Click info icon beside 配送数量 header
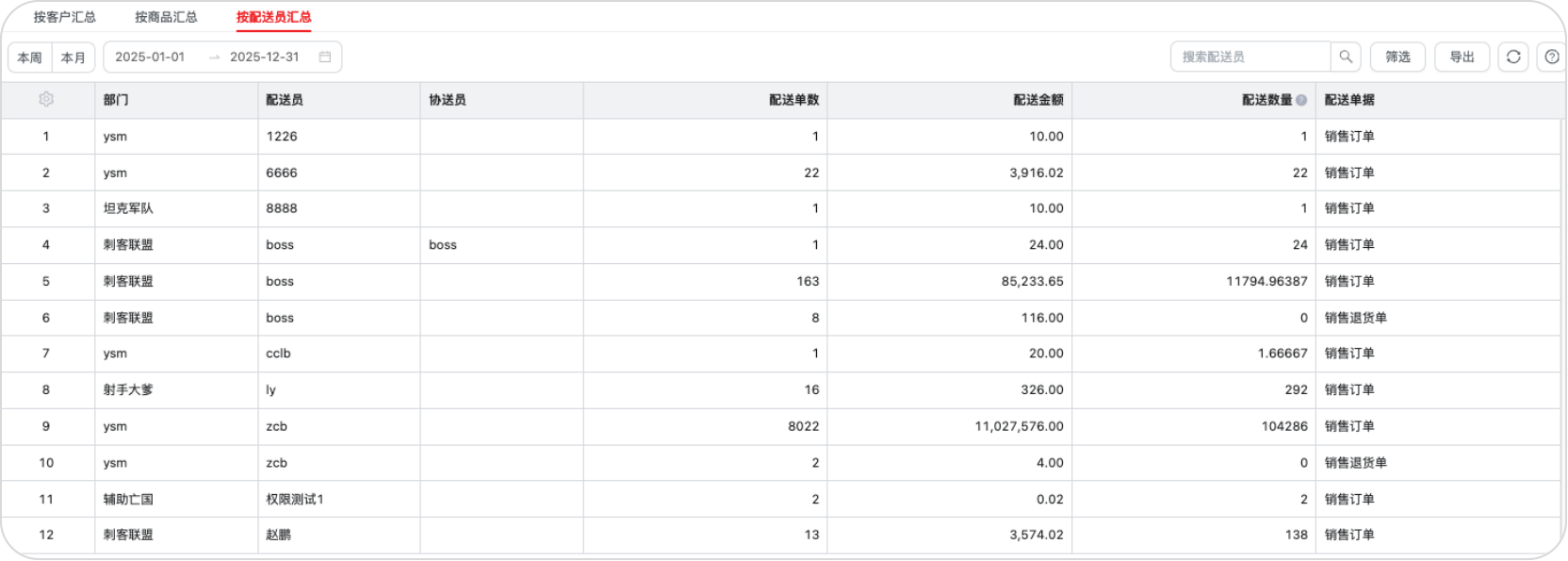 coord(1301,100)
